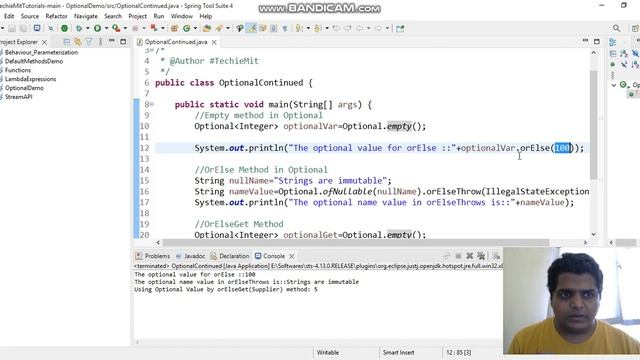Click the Terminate square icon in Console

458,256
